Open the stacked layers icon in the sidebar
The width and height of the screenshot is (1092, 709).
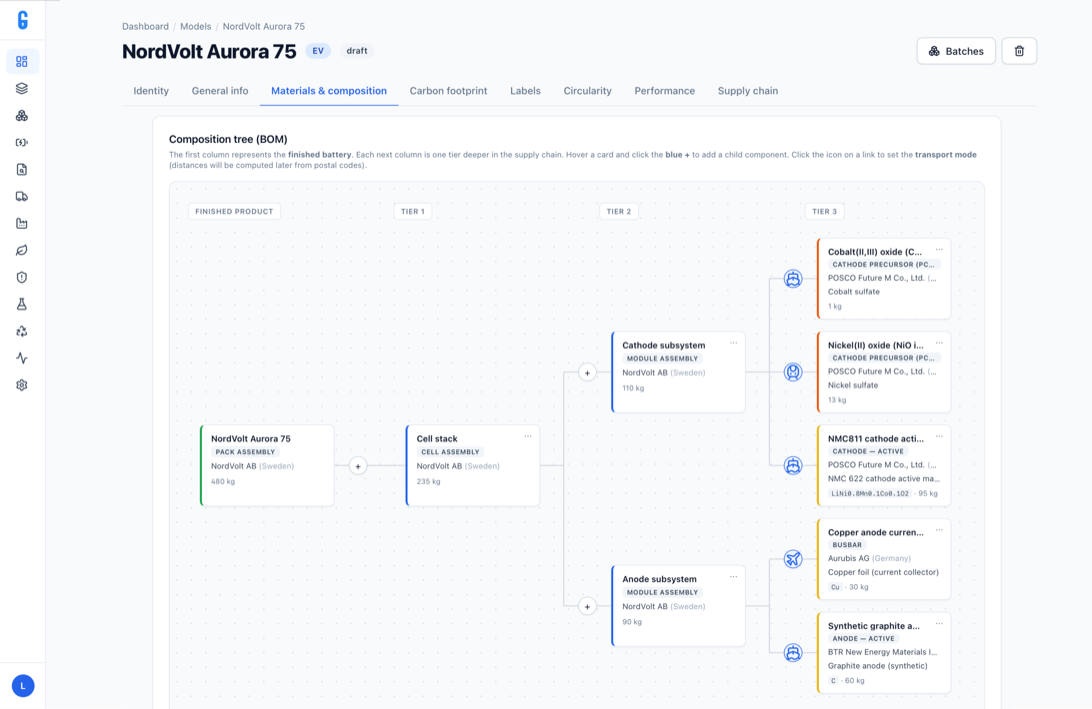click(22, 88)
